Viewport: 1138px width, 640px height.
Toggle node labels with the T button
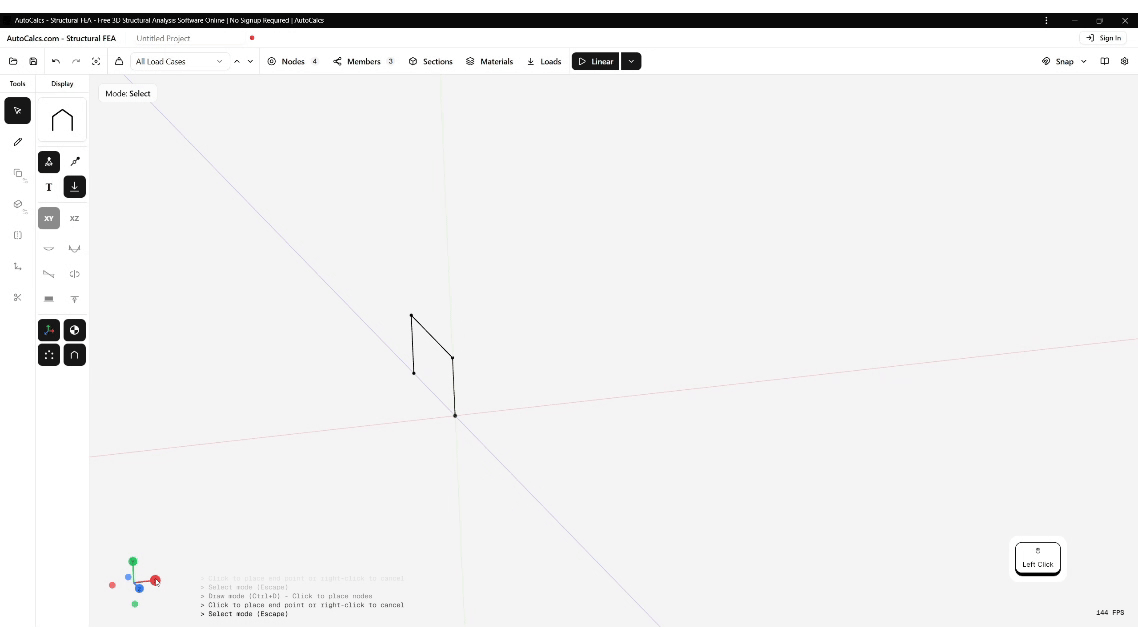(x=49, y=186)
